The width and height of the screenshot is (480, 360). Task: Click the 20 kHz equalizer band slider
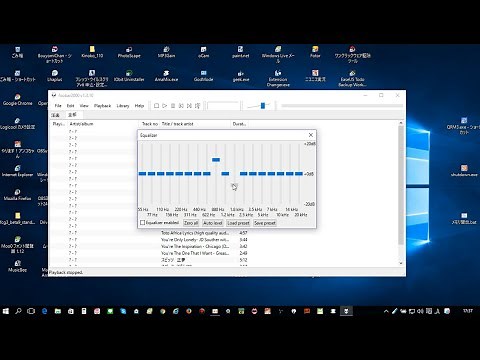pos(299,174)
